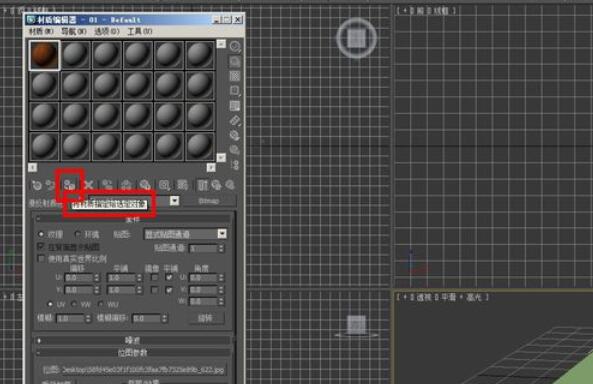Image resolution: width=593 pixels, height=384 pixels.
Task: Click the Go to Parent icon
Action: (217, 185)
